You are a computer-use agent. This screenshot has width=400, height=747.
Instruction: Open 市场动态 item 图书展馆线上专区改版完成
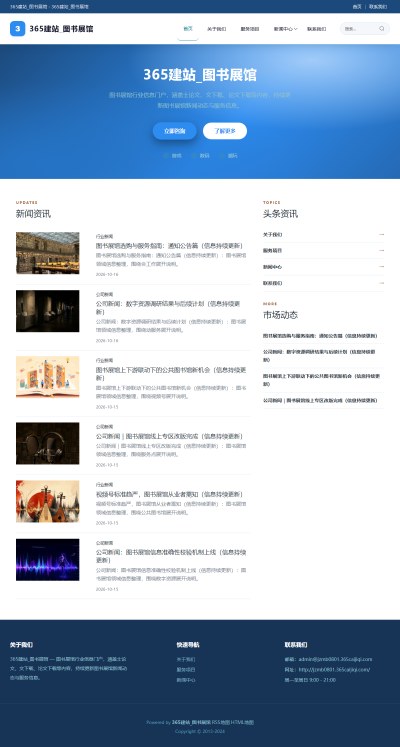[x=320, y=400]
